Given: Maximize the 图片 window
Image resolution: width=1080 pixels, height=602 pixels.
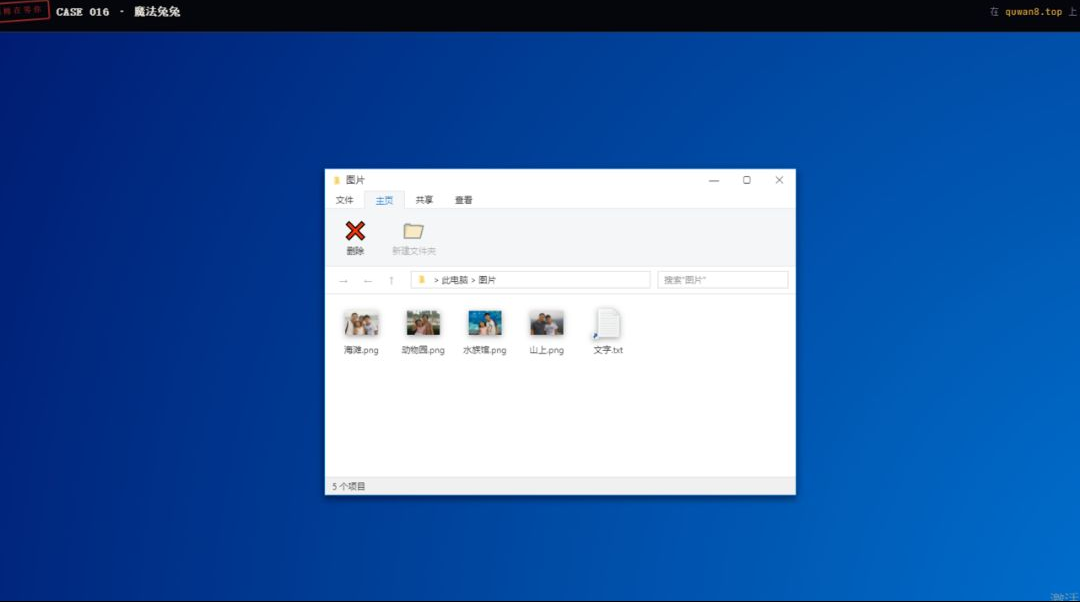Looking at the screenshot, I should pyautogui.click(x=747, y=180).
